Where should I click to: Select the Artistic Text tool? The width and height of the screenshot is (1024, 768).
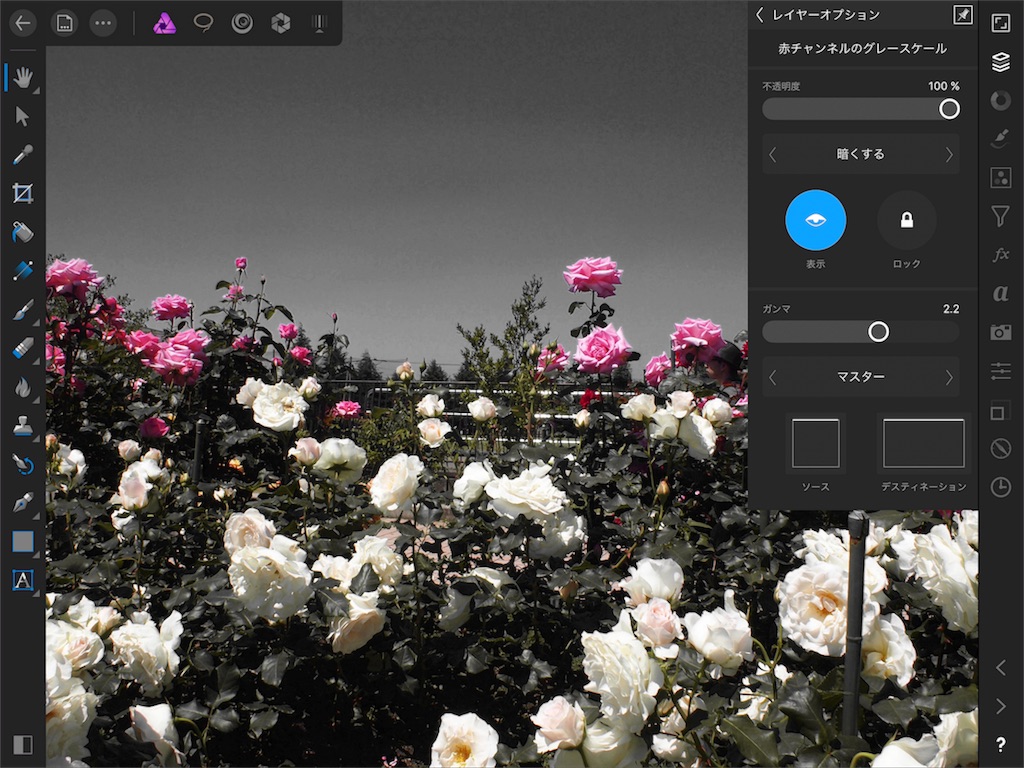click(x=23, y=580)
